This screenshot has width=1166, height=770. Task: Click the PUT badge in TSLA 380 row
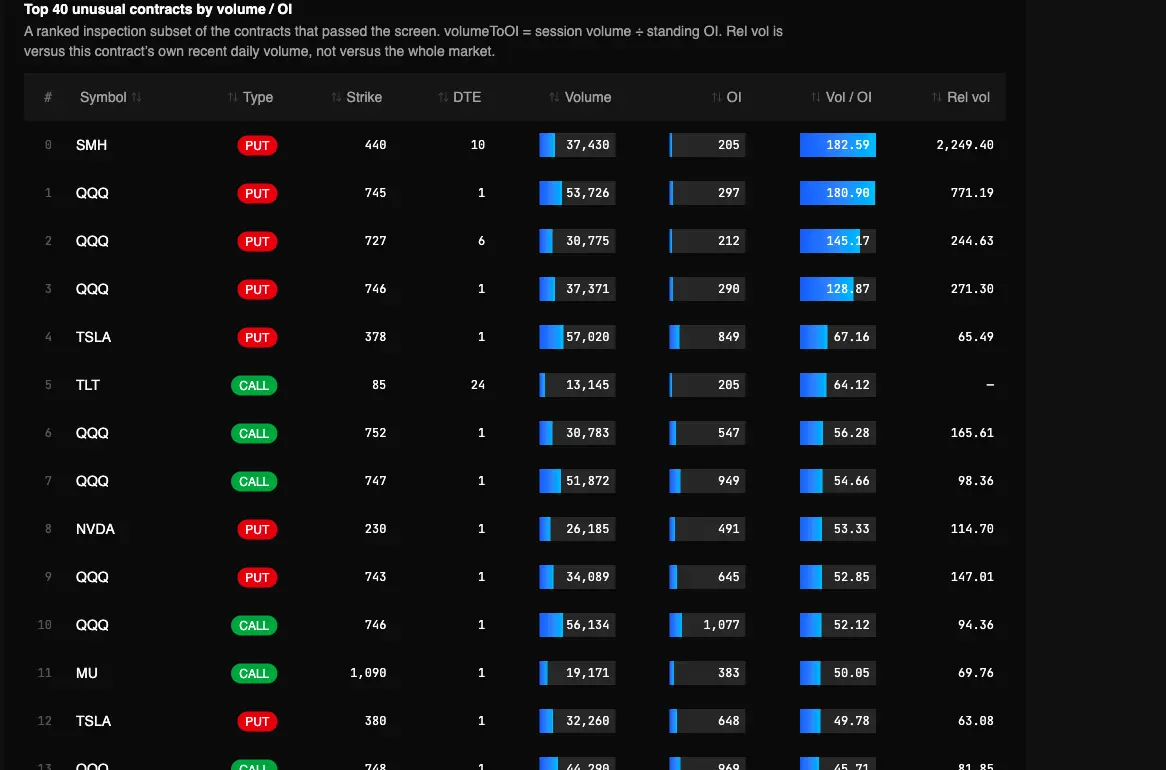257,721
